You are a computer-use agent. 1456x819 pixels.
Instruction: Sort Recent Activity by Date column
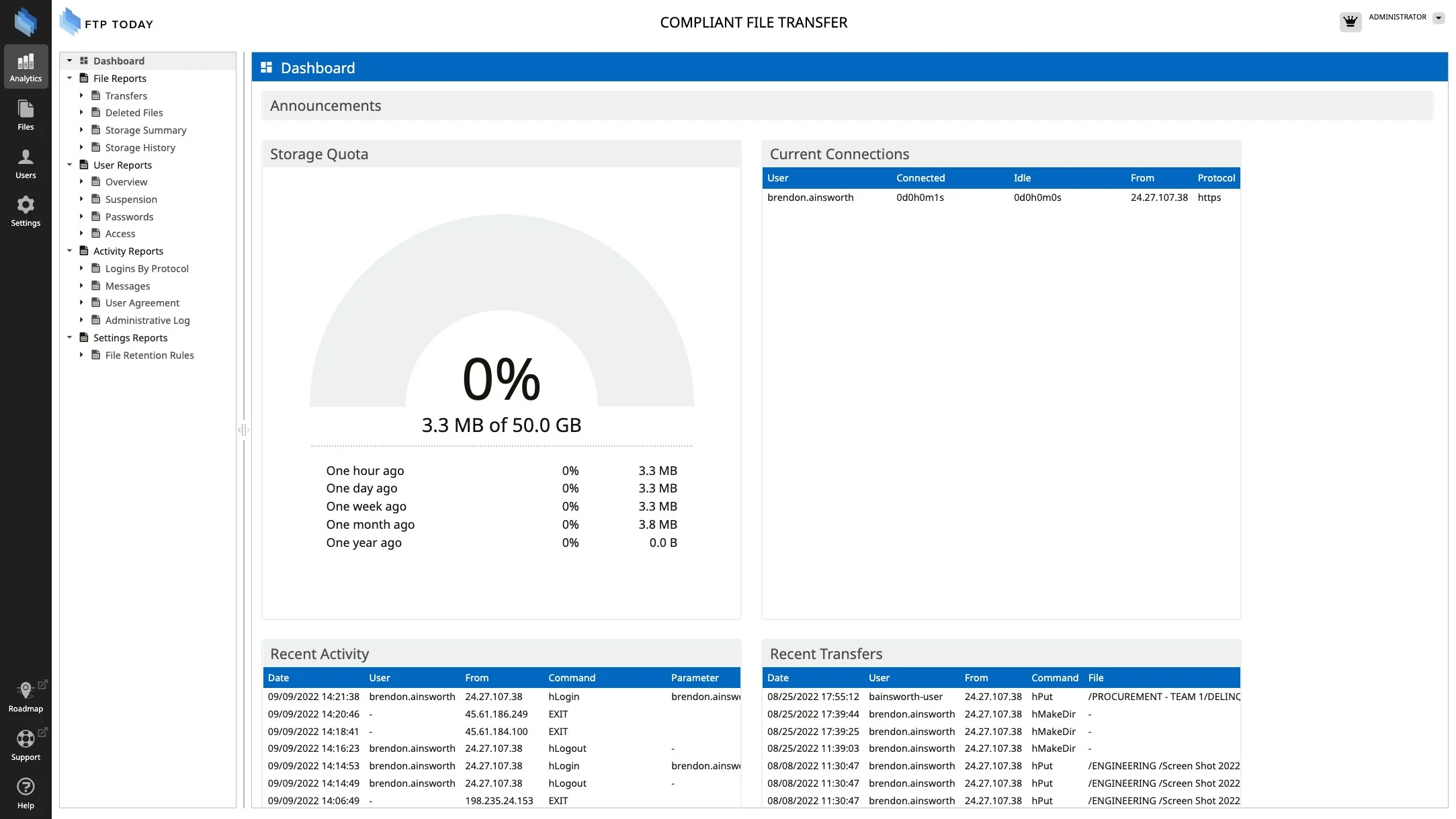point(278,678)
